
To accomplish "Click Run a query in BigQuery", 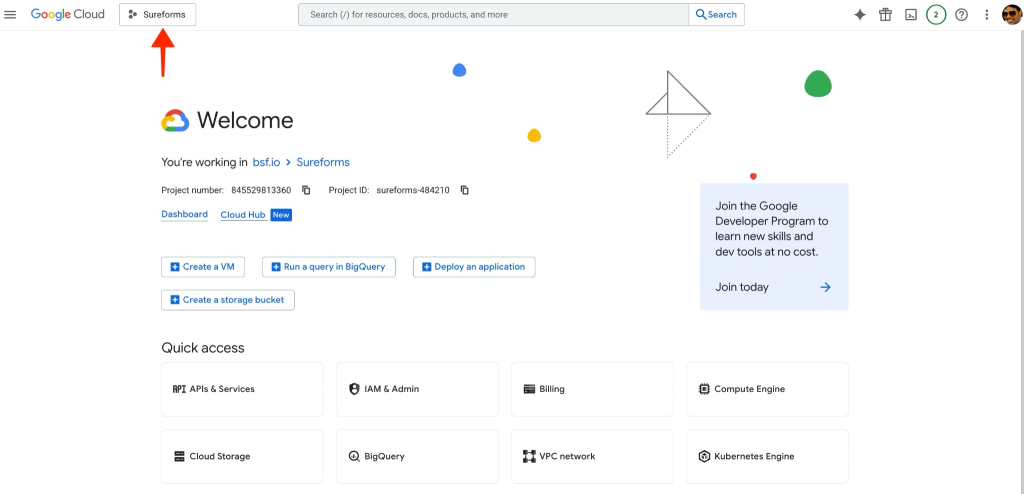I will (328, 267).
